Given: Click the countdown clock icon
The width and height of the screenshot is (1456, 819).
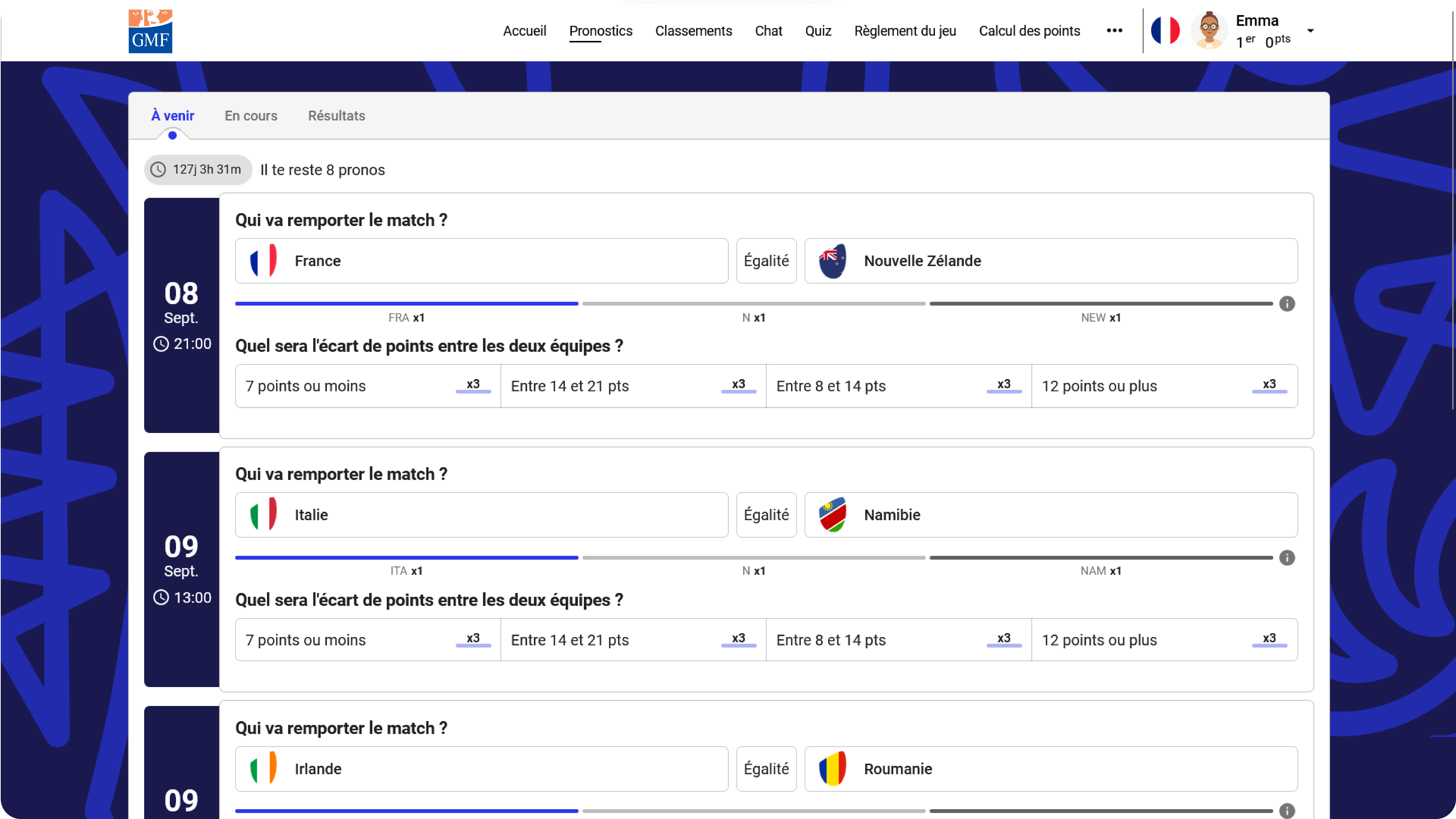Looking at the screenshot, I should point(158,170).
